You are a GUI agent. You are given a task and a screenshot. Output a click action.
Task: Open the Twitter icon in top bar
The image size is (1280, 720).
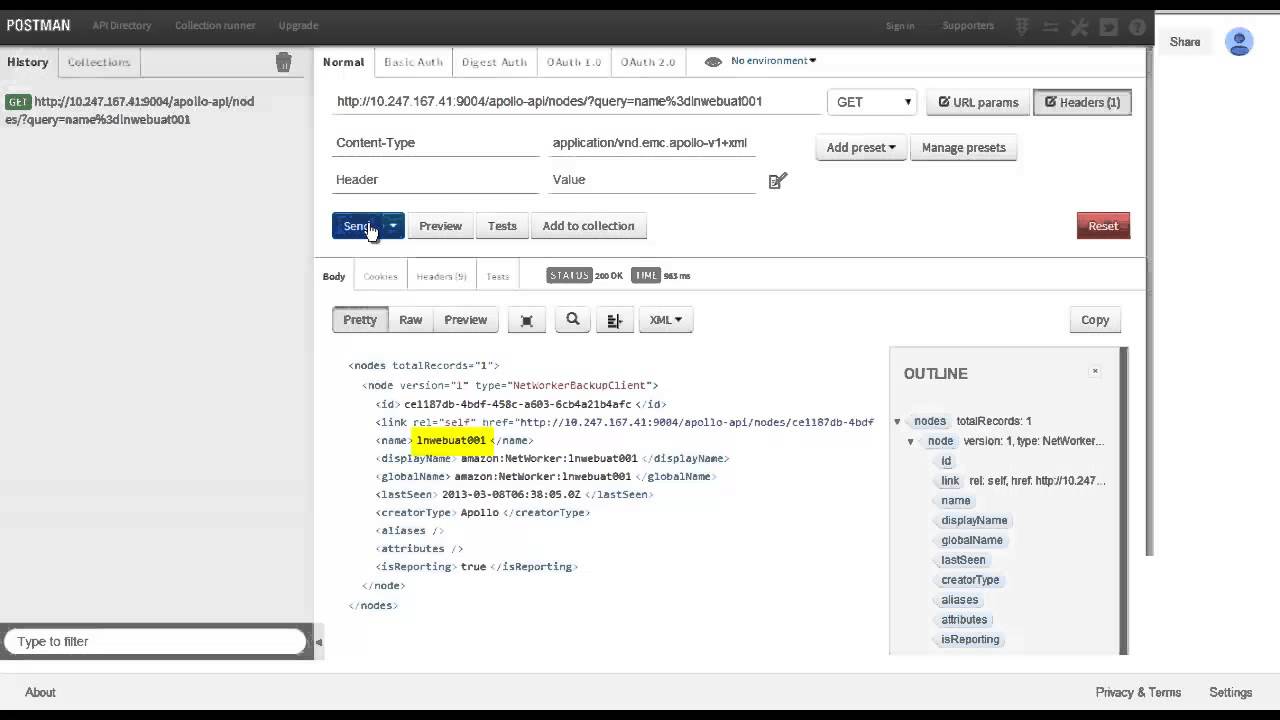(x=1108, y=27)
